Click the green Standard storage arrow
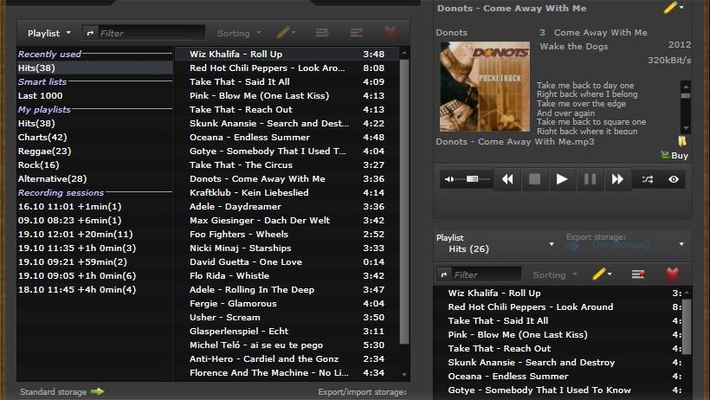 [97, 391]
